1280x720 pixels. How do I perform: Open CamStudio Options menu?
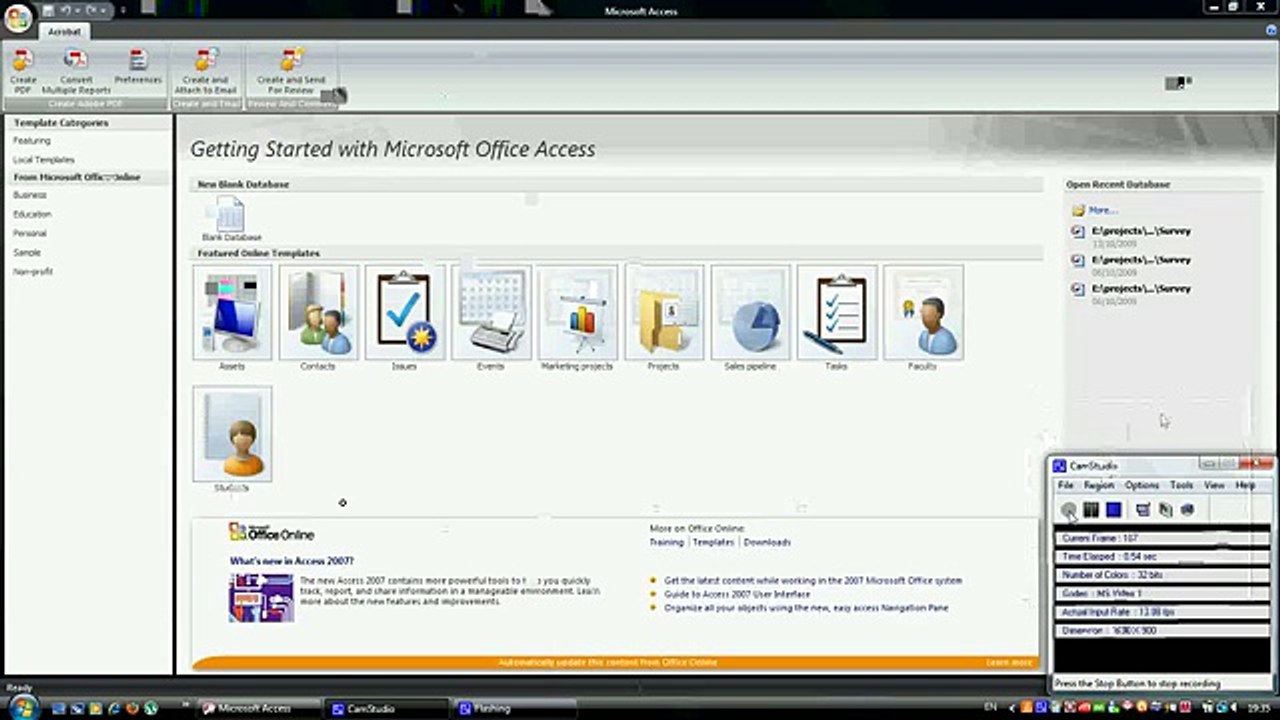coord(1142,485)
